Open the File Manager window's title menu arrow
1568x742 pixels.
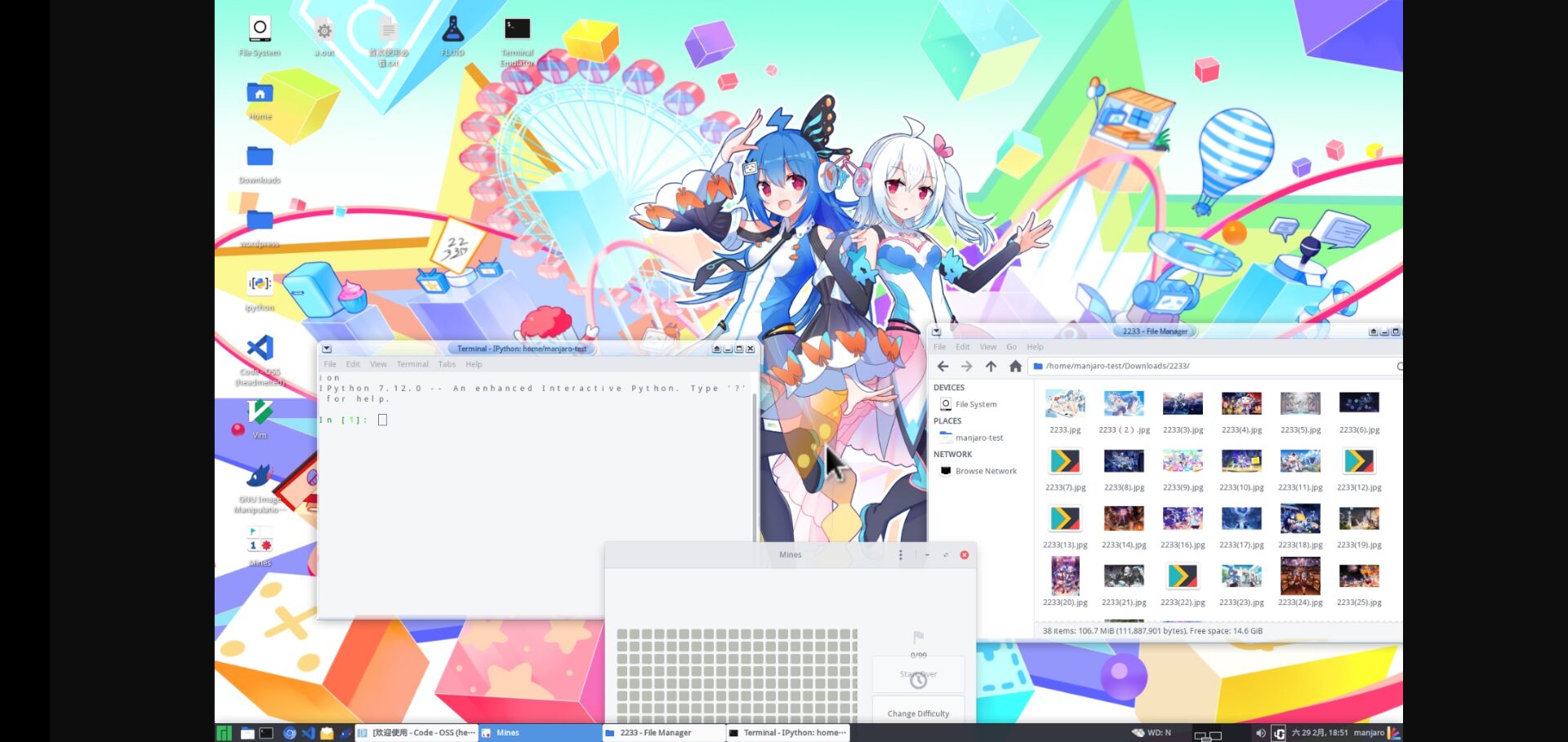[x=936, y=331]
